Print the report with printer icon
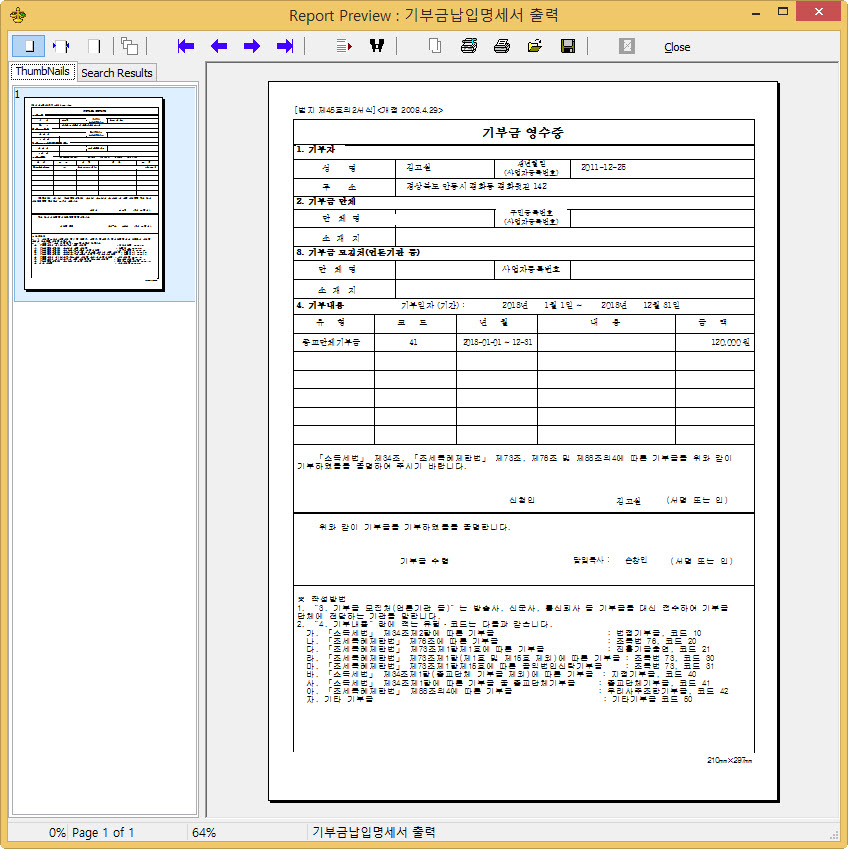 tap(502, 46)
